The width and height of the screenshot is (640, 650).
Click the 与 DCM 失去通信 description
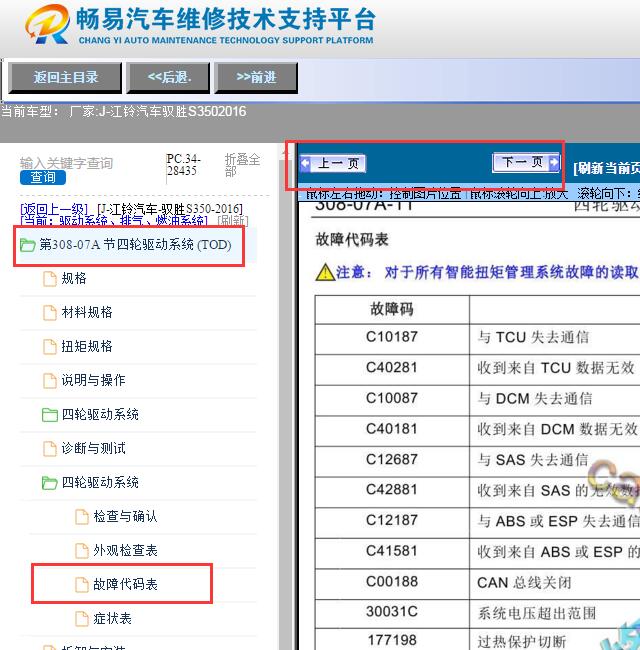(535, 398)
